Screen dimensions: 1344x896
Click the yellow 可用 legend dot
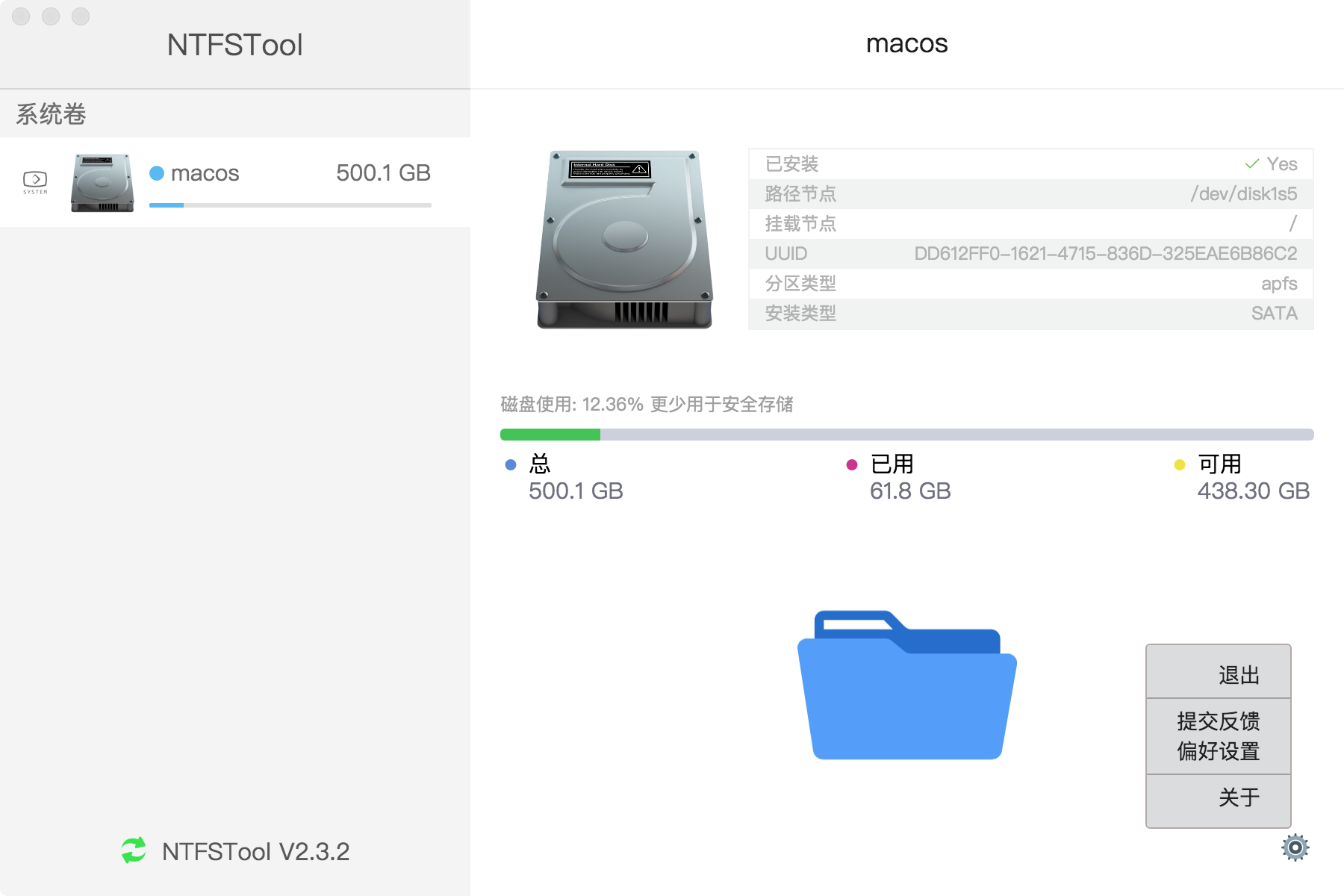click(x=1180, y=464)
